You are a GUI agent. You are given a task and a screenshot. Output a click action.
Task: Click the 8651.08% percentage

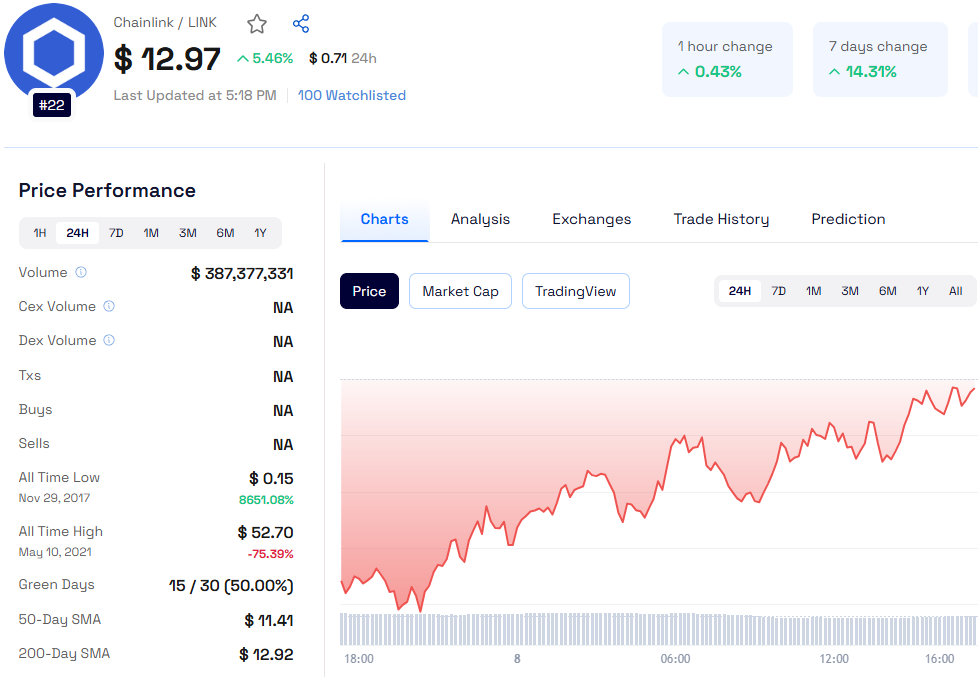pyautogui.click(x=266, y=500)
